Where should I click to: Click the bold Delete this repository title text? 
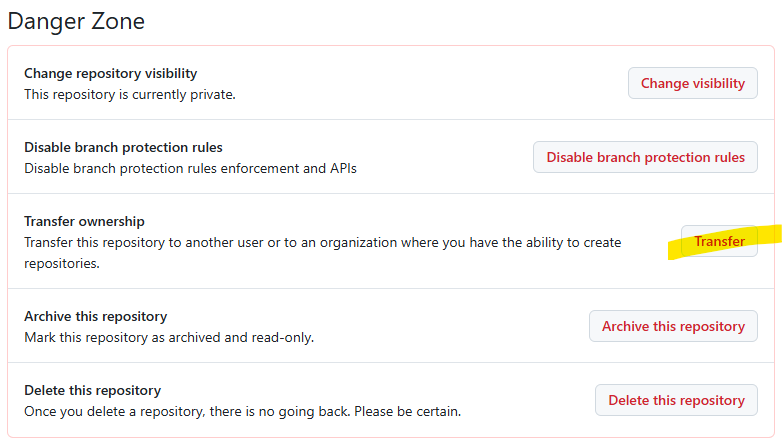pyautogui.click(x=92, y=390)
